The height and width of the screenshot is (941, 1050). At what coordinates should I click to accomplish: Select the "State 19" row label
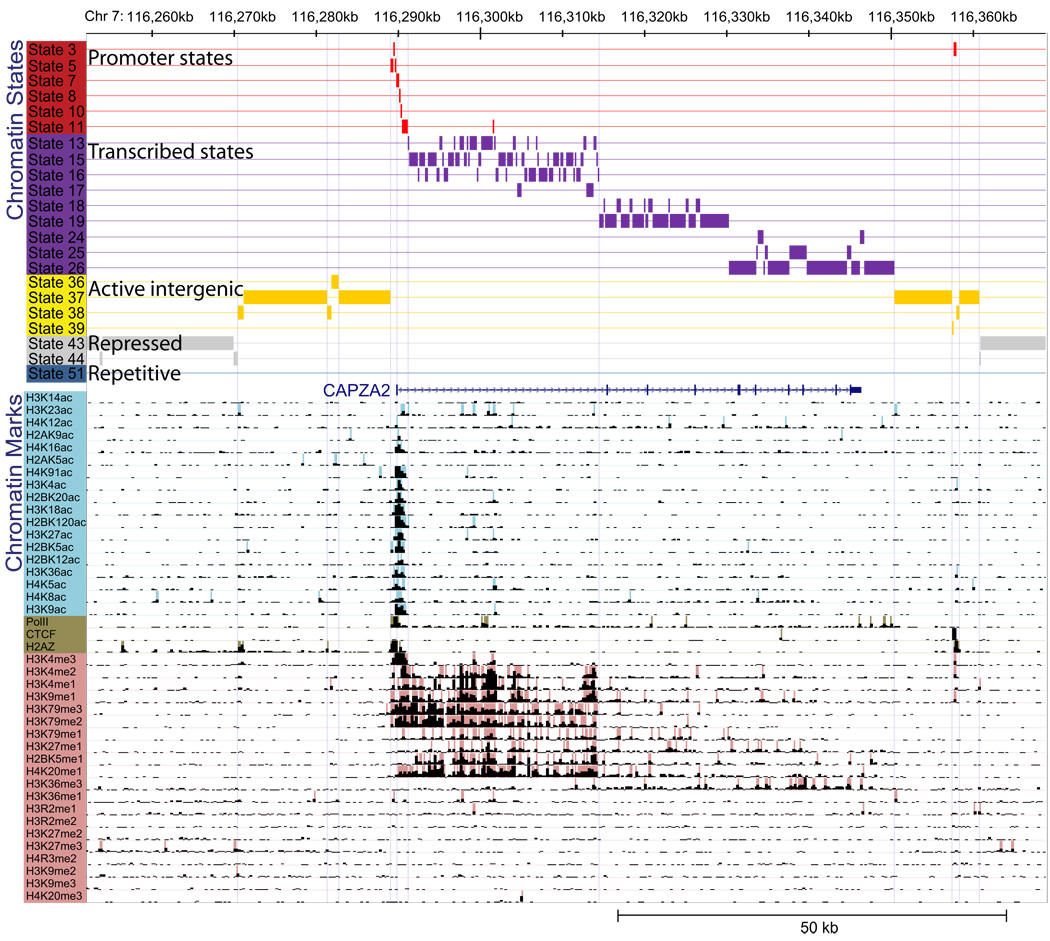(x=56, y=221)
